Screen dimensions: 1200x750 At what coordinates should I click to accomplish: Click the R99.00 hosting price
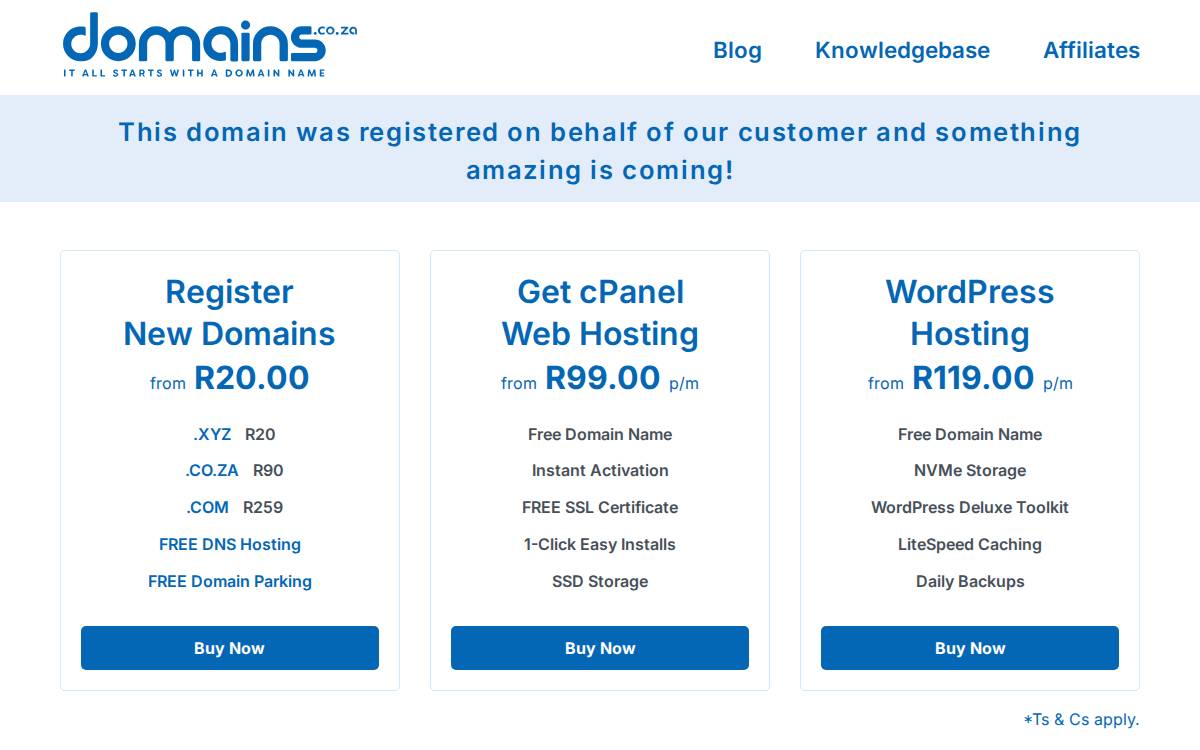tap(603, 378)
